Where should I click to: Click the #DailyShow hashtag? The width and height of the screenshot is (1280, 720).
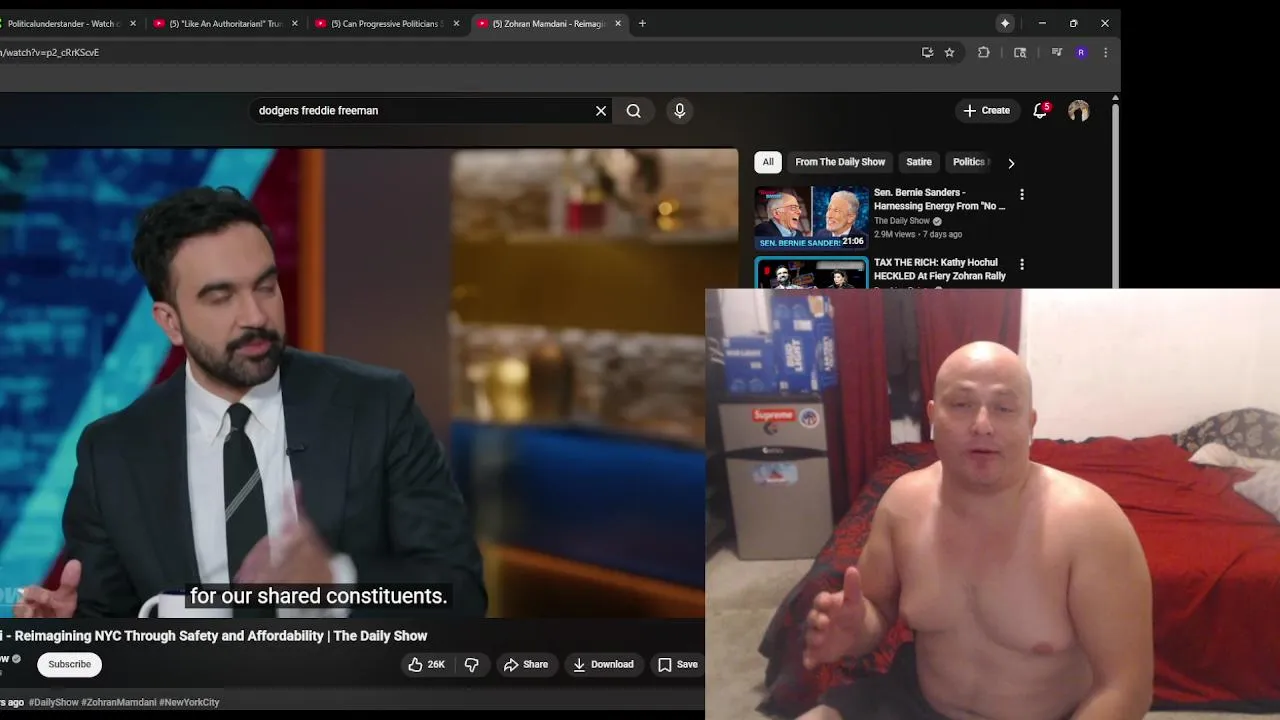53,702
